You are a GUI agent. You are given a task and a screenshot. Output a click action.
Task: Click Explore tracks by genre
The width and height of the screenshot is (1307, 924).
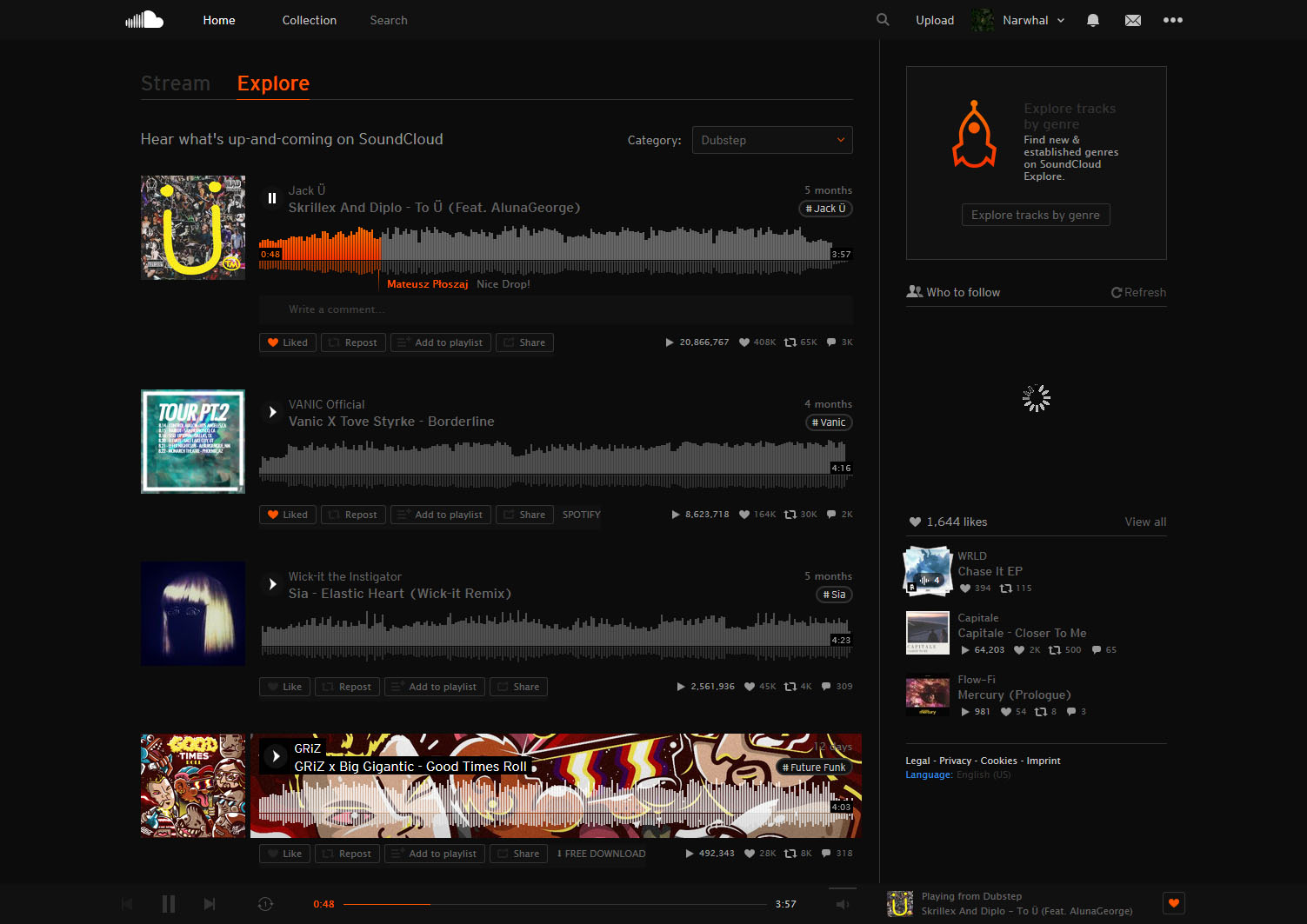pos(1036,214)
